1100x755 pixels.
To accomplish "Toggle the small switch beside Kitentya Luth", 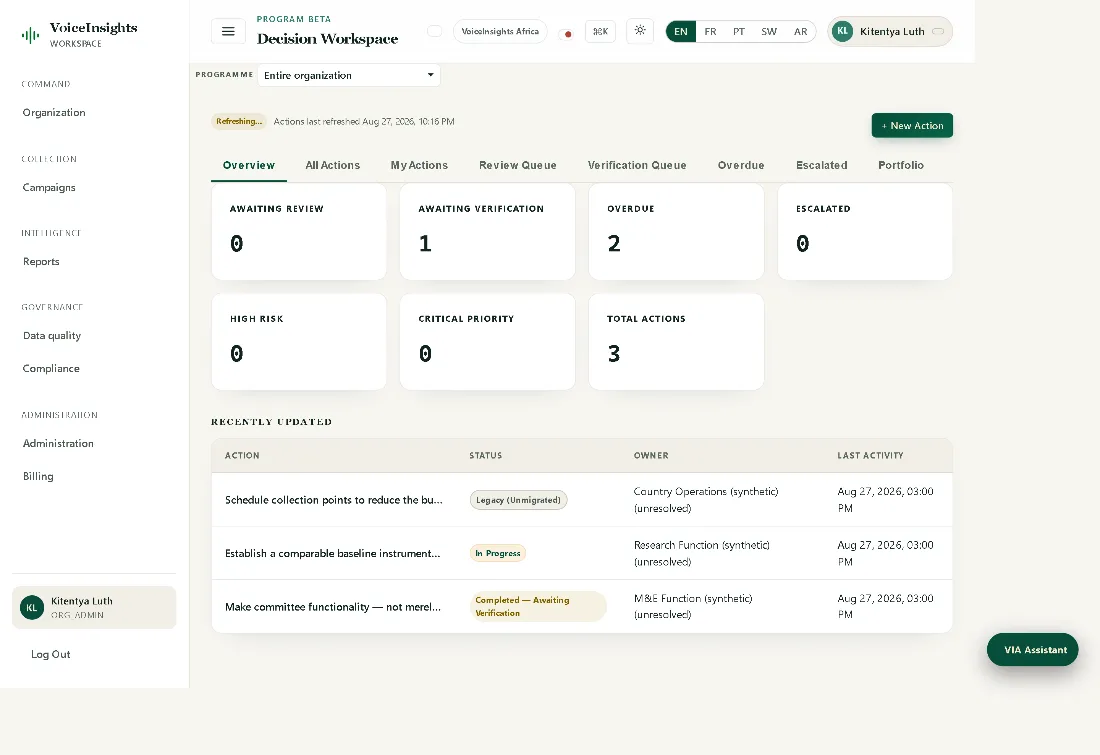I will pos(938,32).
